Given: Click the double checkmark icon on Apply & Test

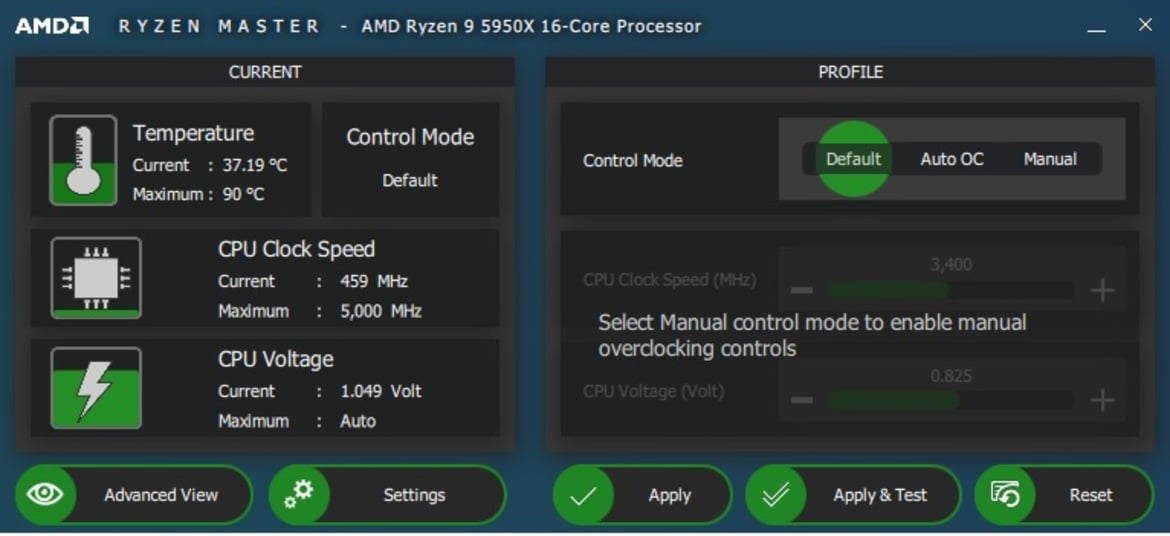Looking at the screenshot, I should click(x=776, y=495).
